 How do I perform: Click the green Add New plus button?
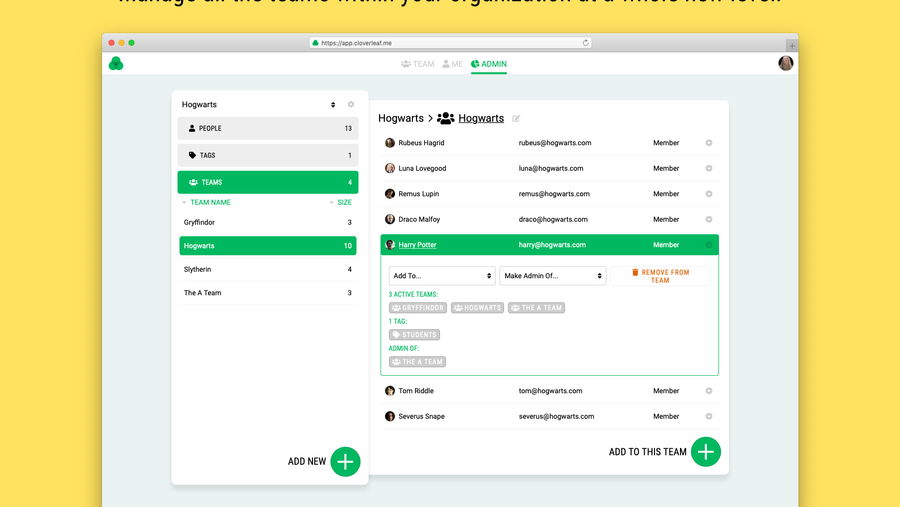pyautogui.click(x=345, y=461)
